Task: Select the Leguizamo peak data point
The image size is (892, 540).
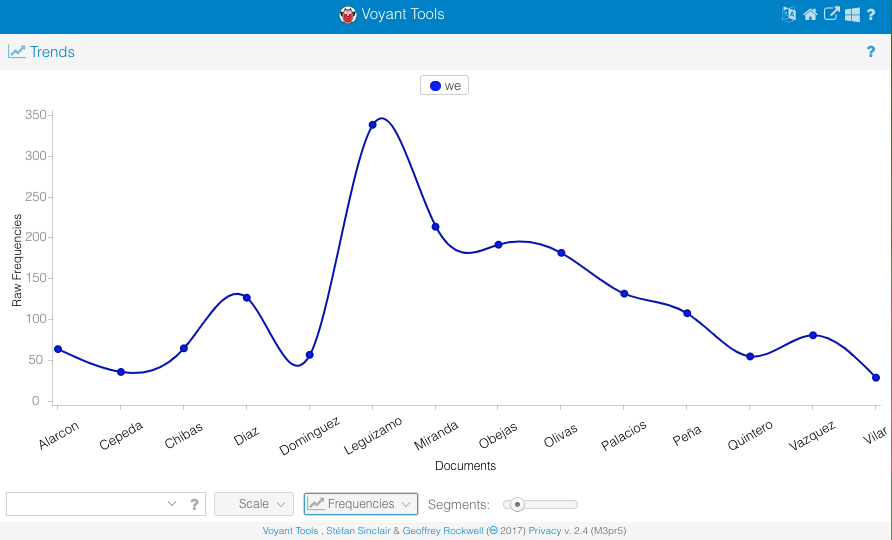Action: coord(373,125)
